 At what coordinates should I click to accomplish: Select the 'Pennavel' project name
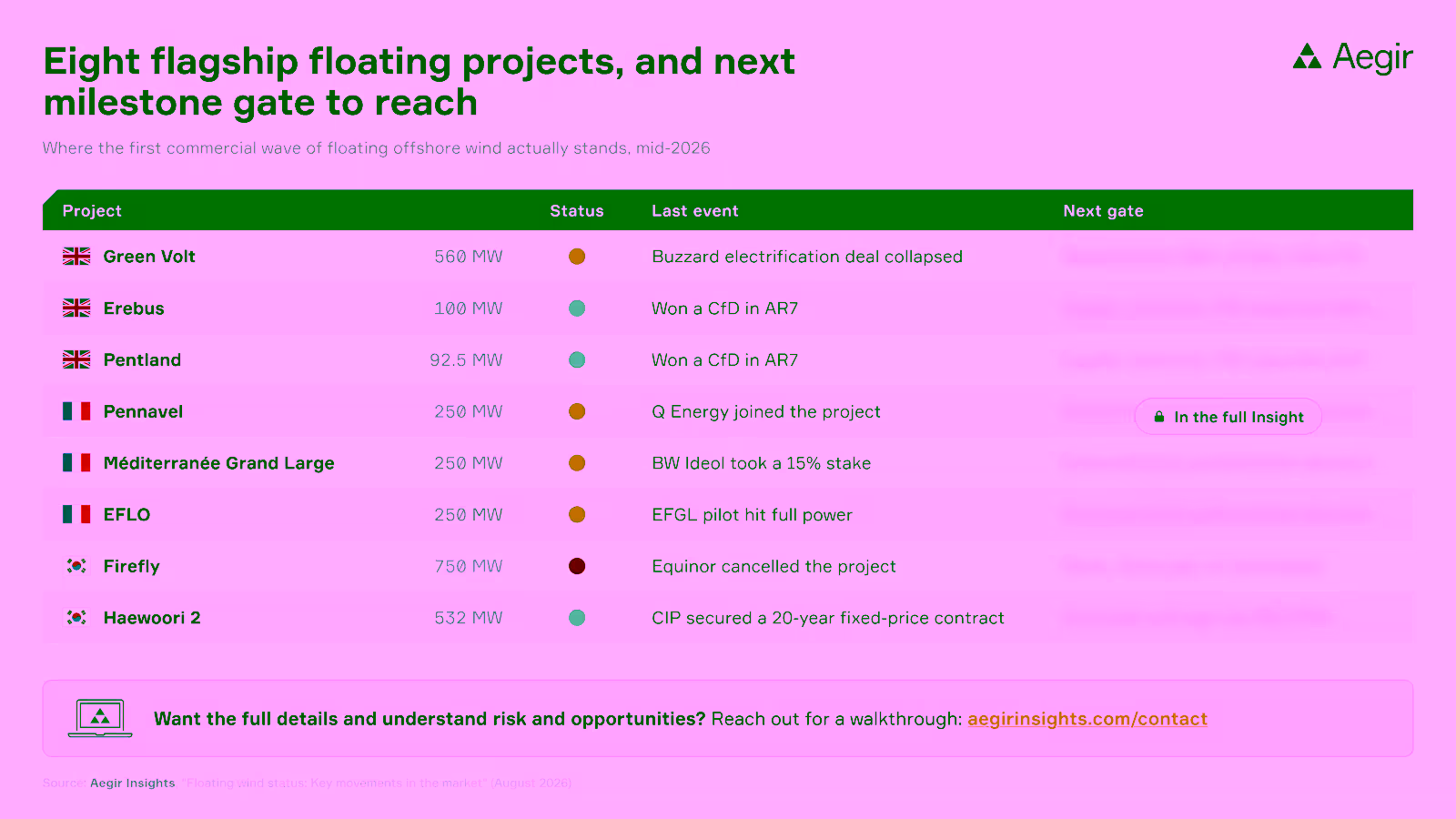click(143, 411)
